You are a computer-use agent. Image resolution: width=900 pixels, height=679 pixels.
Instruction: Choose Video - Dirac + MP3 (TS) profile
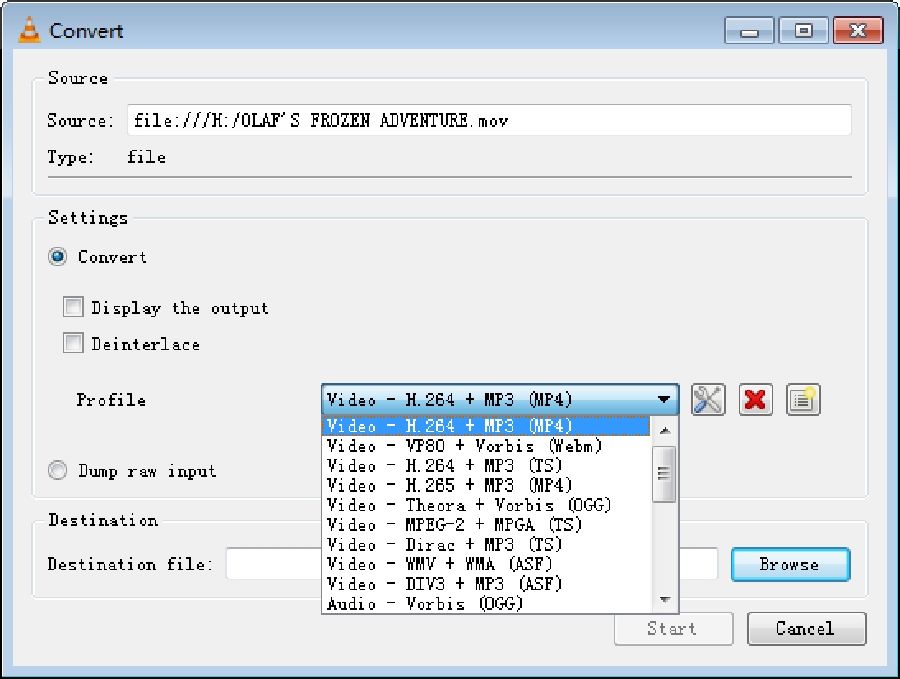point(487,545)
